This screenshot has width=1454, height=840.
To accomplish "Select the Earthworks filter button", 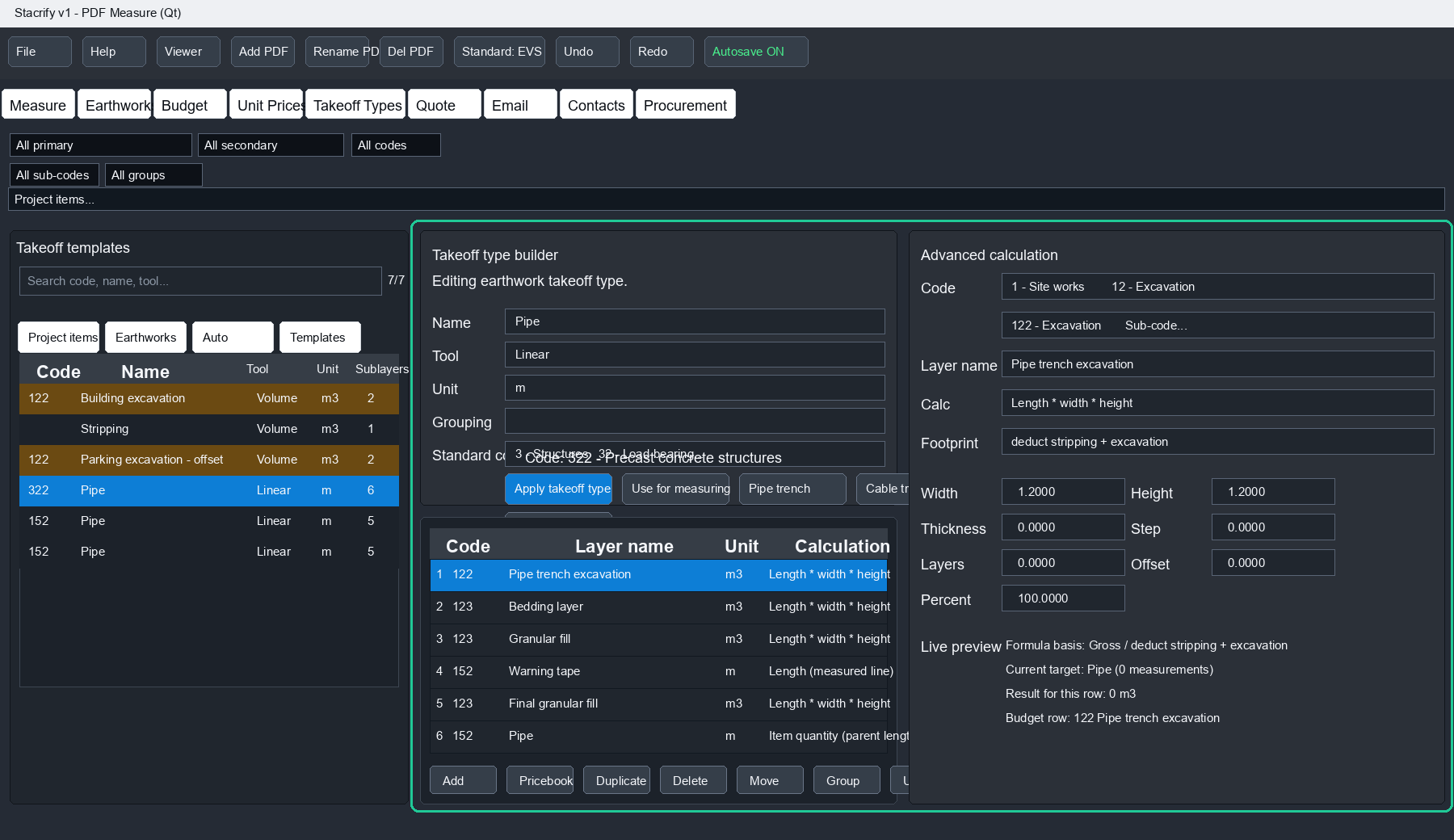I will (x=145, y=338).
